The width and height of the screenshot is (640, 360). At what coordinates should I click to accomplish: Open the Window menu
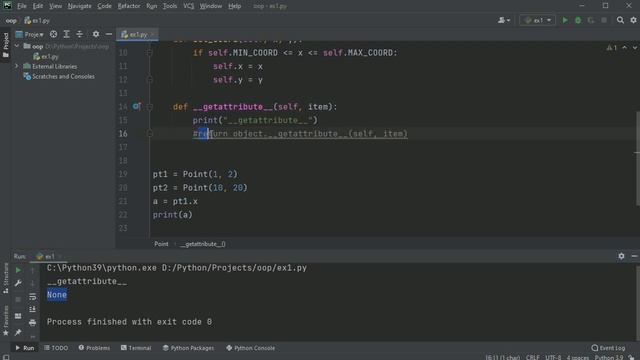(211, 6)
